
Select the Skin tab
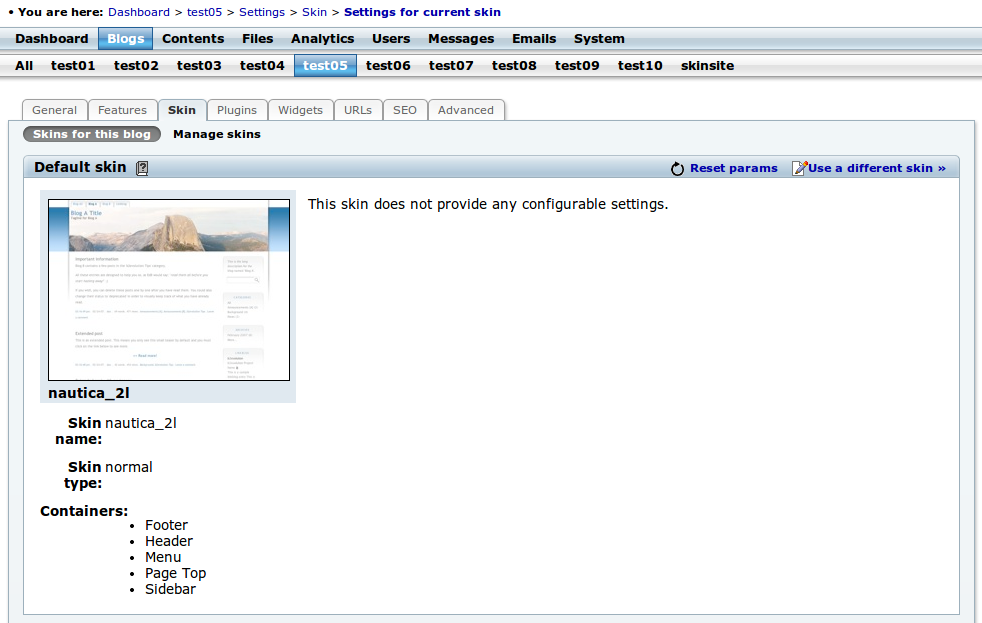tap(182, 110)
